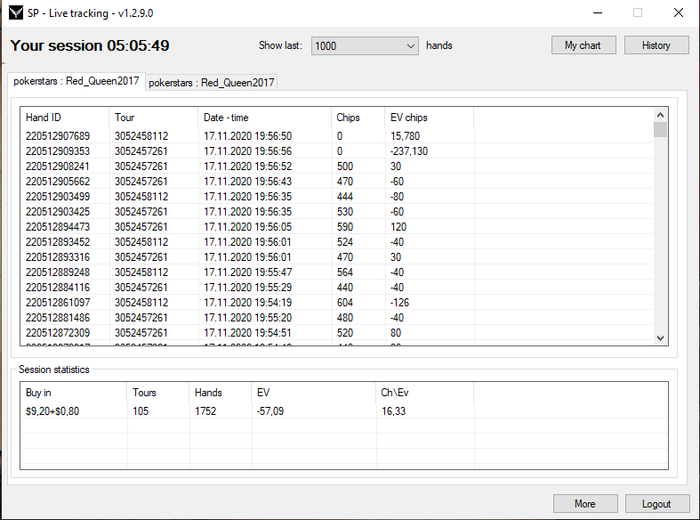Sort by the Tour column header
Image resolution: width=700 pixels, height=520 pixels.
(x=154, y=117)
